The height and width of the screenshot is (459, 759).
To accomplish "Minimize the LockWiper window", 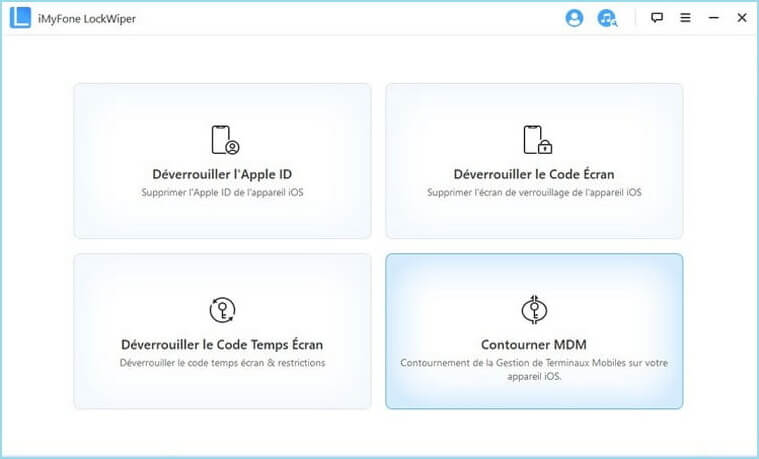I will [x=713, y=18].
